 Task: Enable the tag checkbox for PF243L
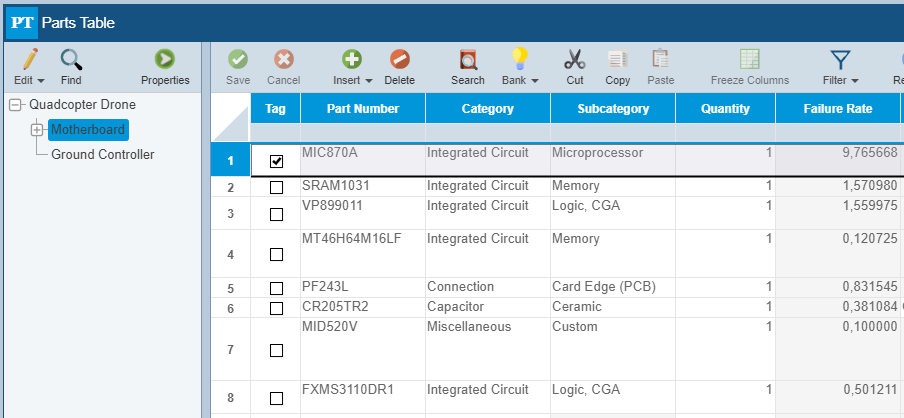(x=277, y=288)
